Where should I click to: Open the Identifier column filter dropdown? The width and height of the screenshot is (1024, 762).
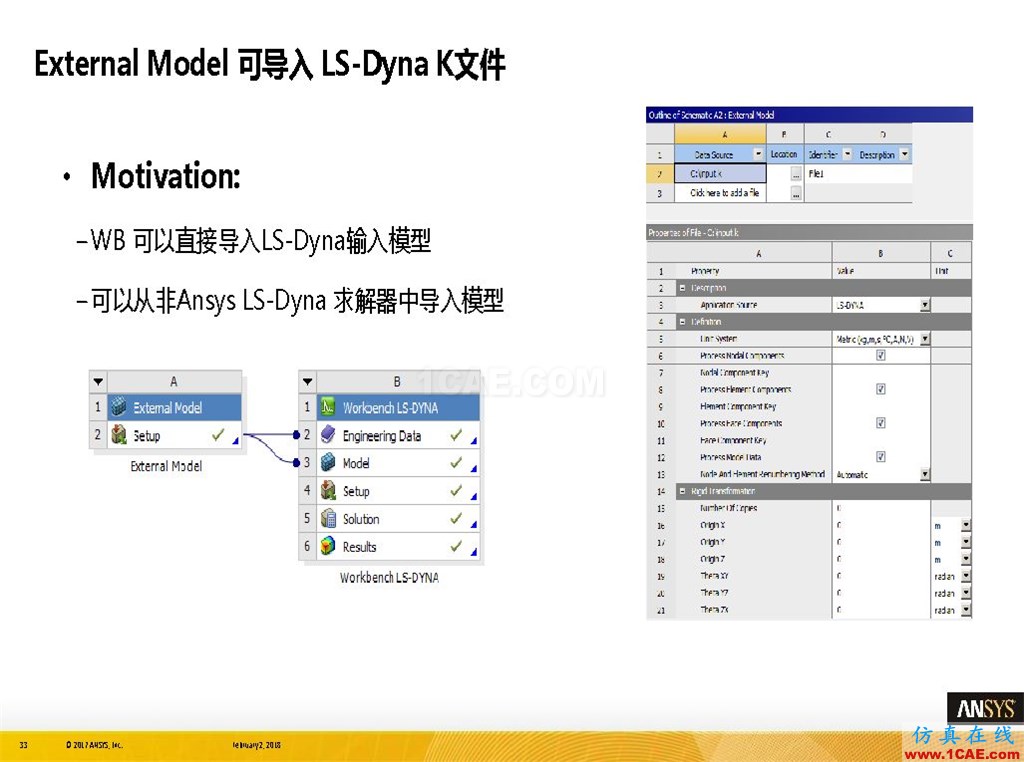[848, 154]
